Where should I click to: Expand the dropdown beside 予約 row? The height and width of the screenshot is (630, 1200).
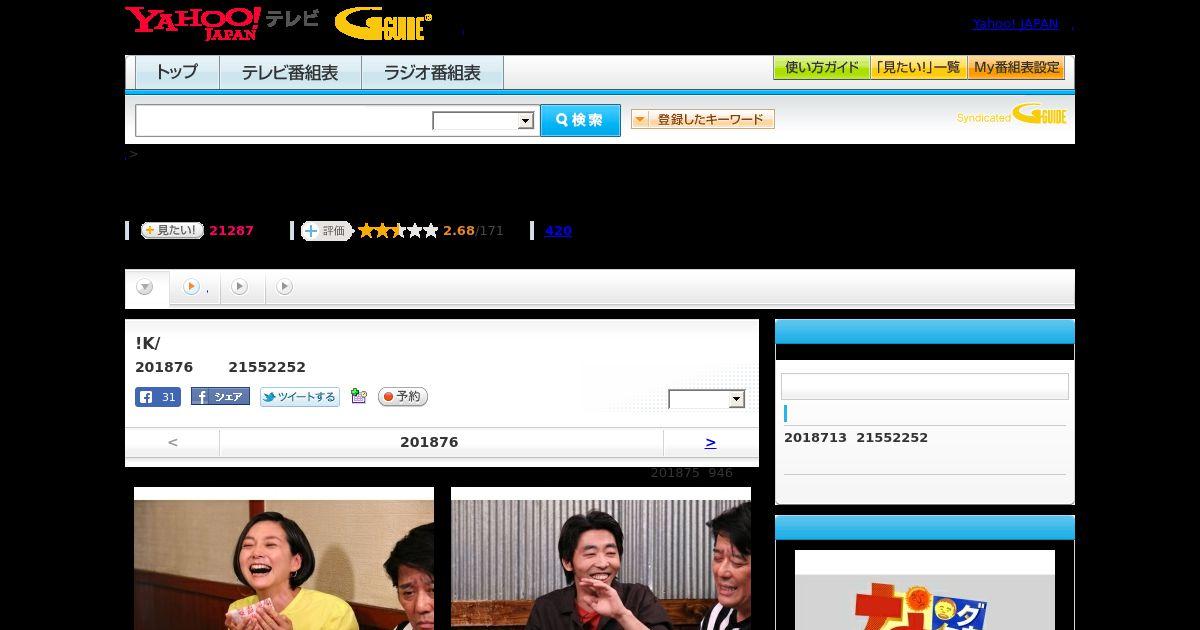tap(707, 399)
